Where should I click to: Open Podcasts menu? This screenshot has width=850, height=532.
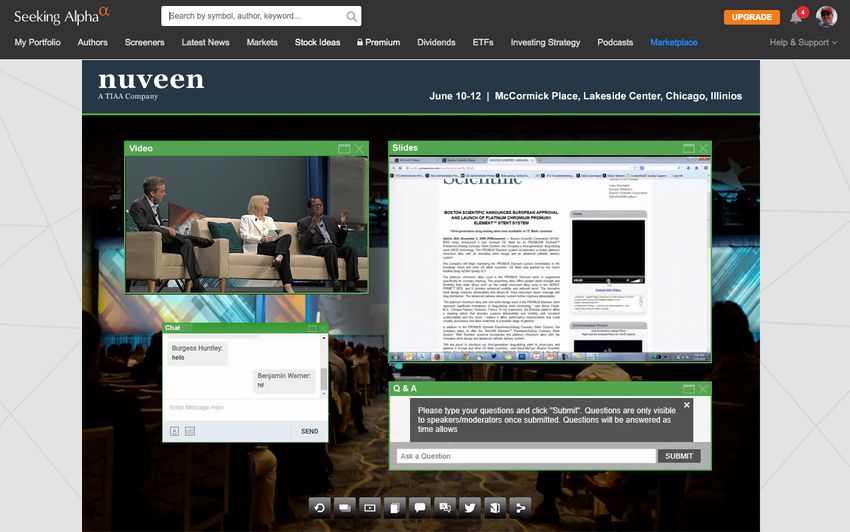(615, 42)
